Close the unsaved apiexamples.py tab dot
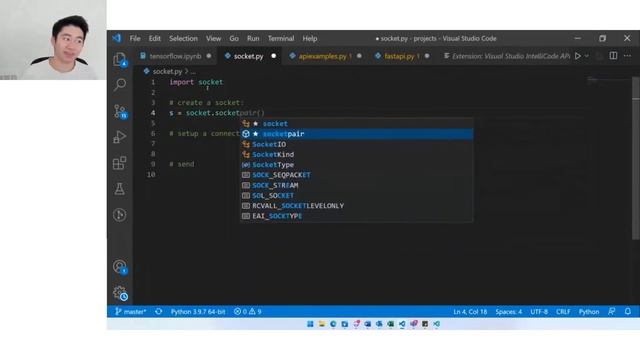Screen dimensions: 640x360 (x=359, y=56)
